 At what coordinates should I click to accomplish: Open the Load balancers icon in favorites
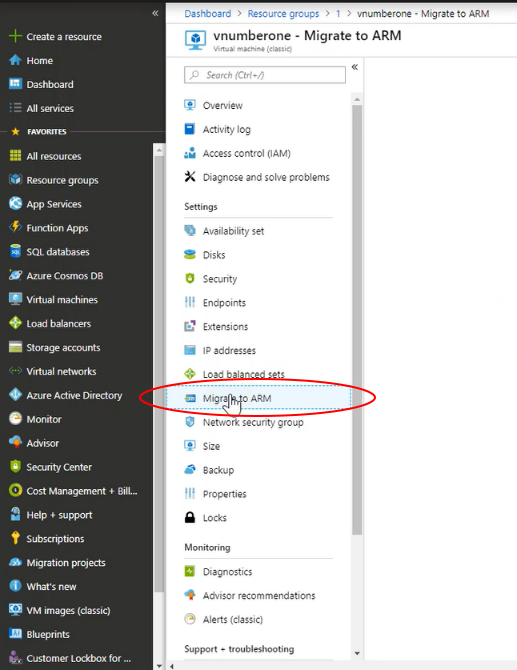pos(15,323)
